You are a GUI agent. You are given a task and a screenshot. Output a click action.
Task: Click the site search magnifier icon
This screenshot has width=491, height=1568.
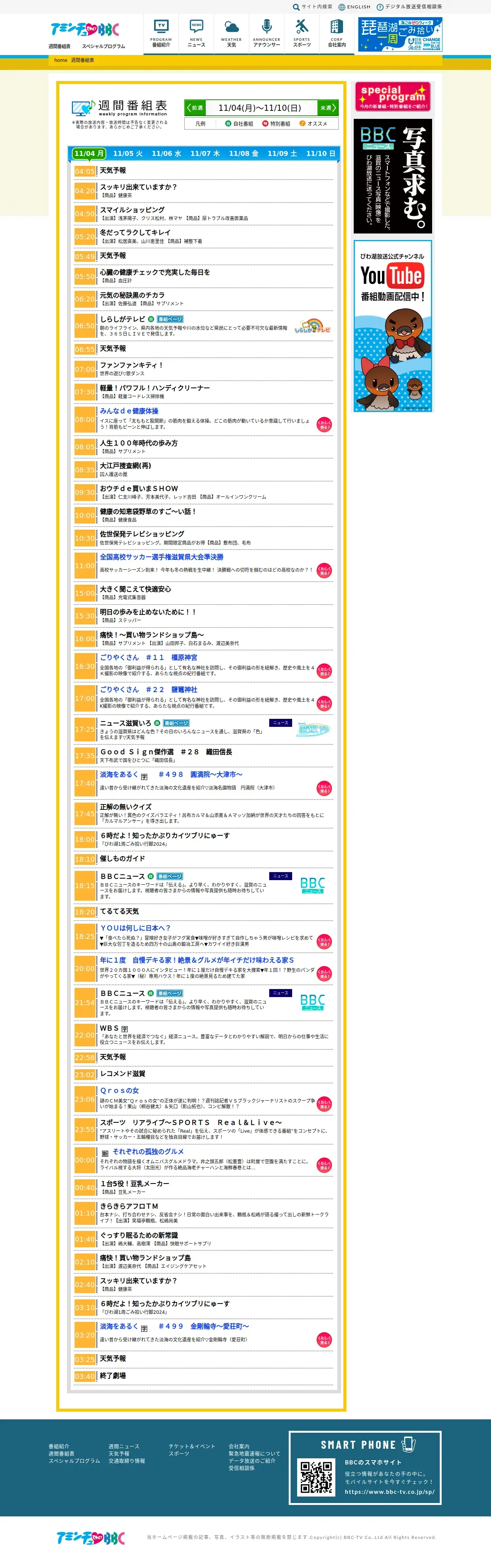click(296, 7)
